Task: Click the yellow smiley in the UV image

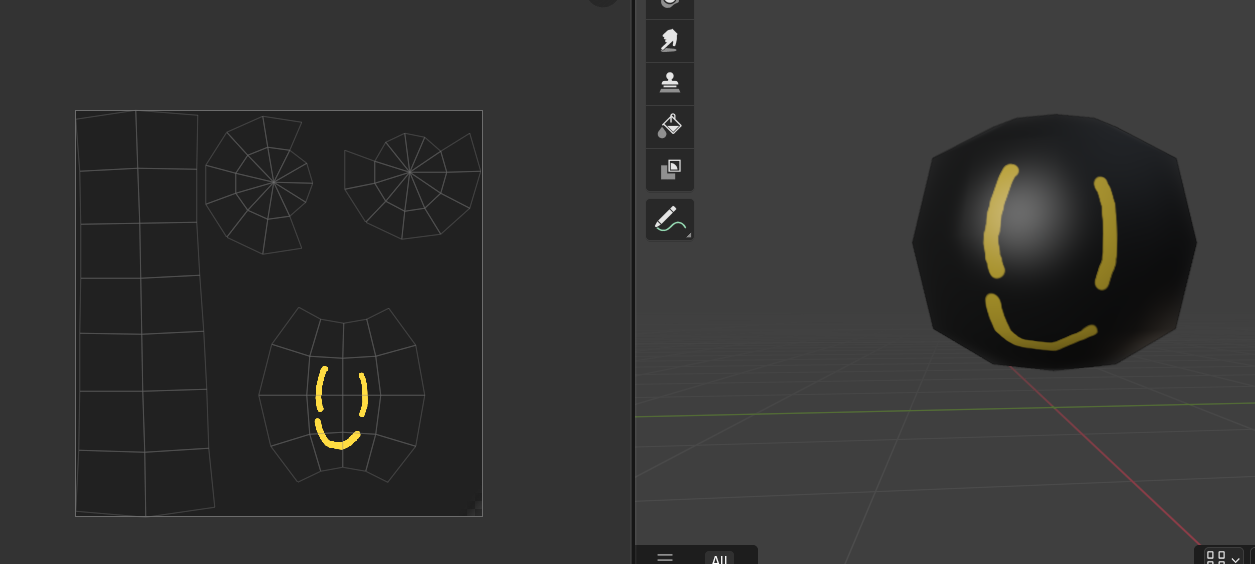Action: 340,408
